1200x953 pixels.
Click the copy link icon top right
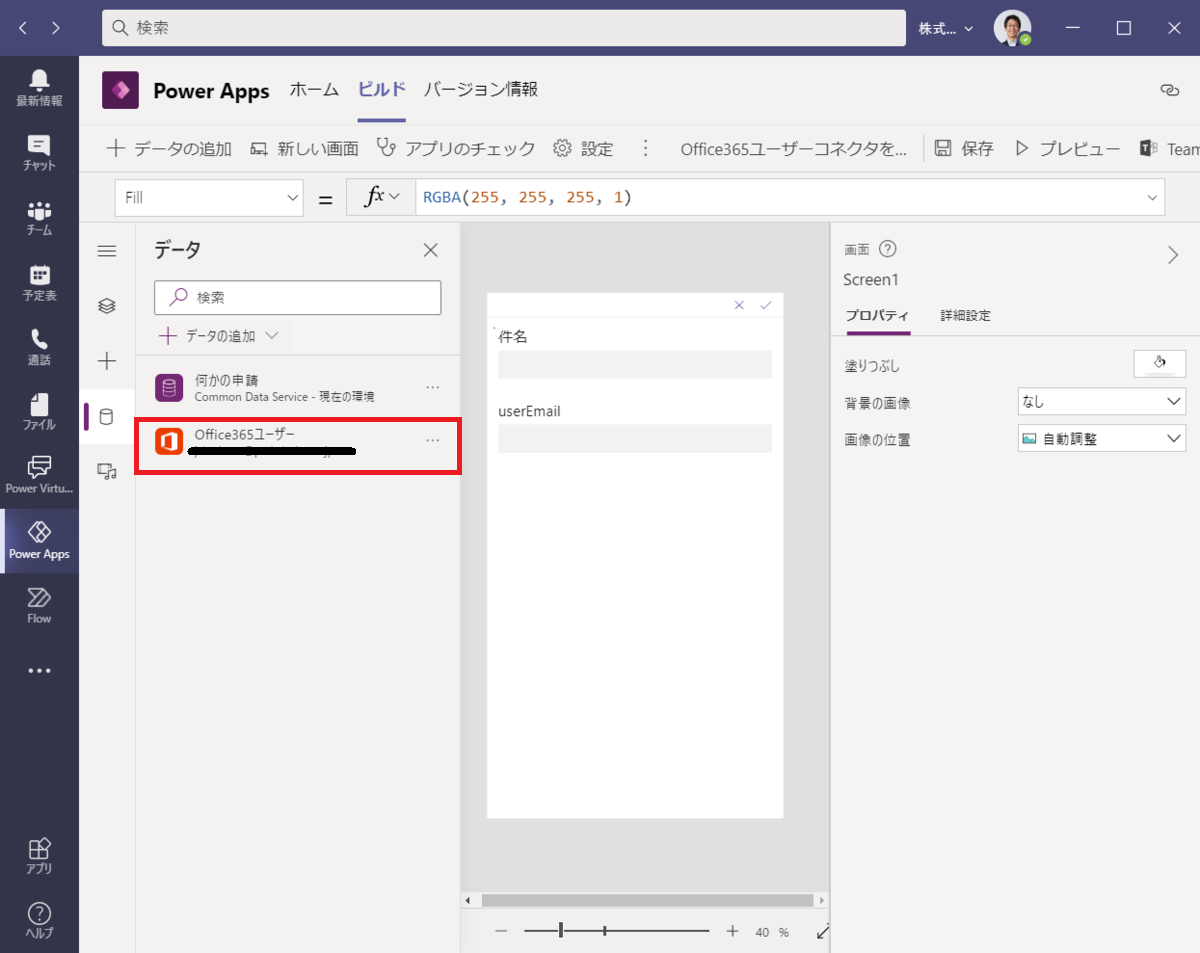1169,90
